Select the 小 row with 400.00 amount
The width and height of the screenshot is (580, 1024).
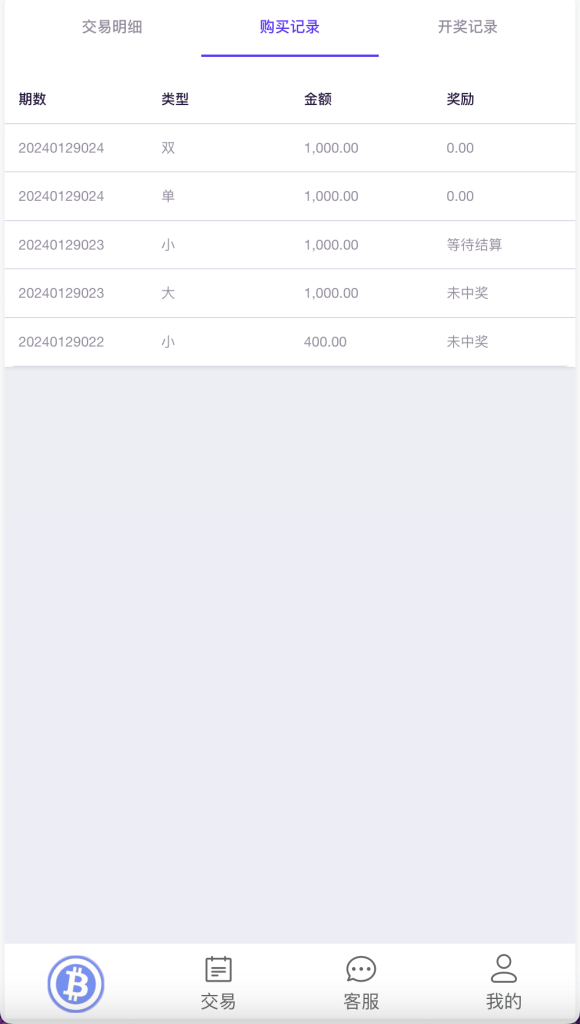169,341
